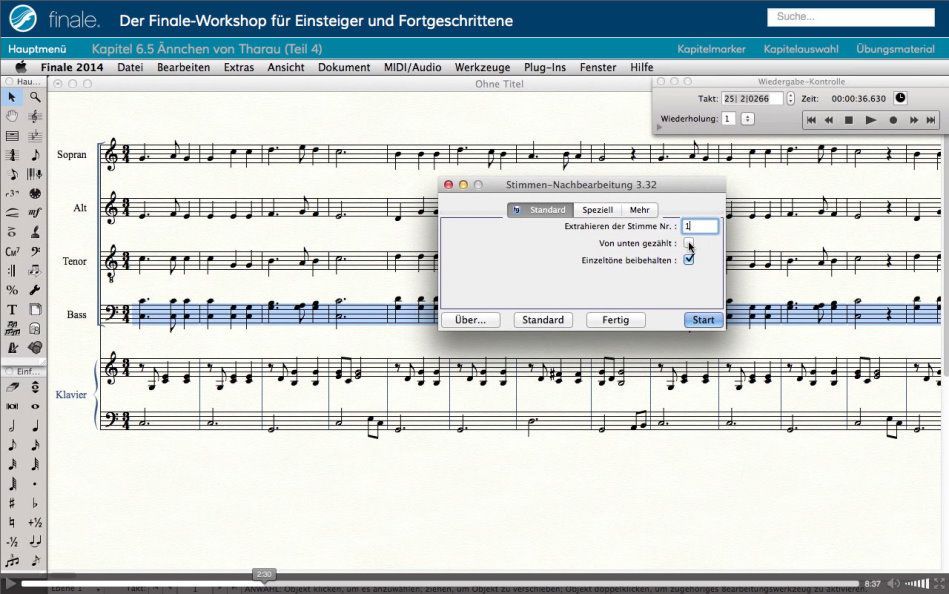Enable the 'Von unten gezählt' checkbox
The height and width of the screenshot is (594, 949).
click(x=688, y=243)
